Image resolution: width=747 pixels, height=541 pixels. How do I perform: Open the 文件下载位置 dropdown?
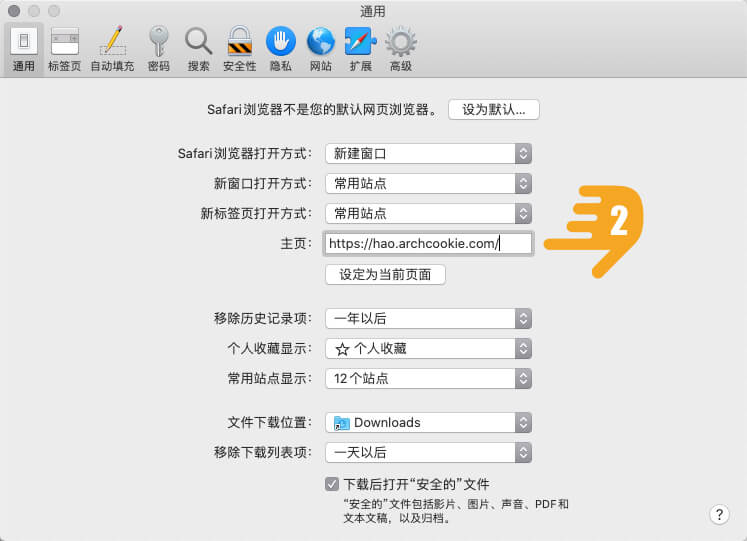[x=428, y=422]
